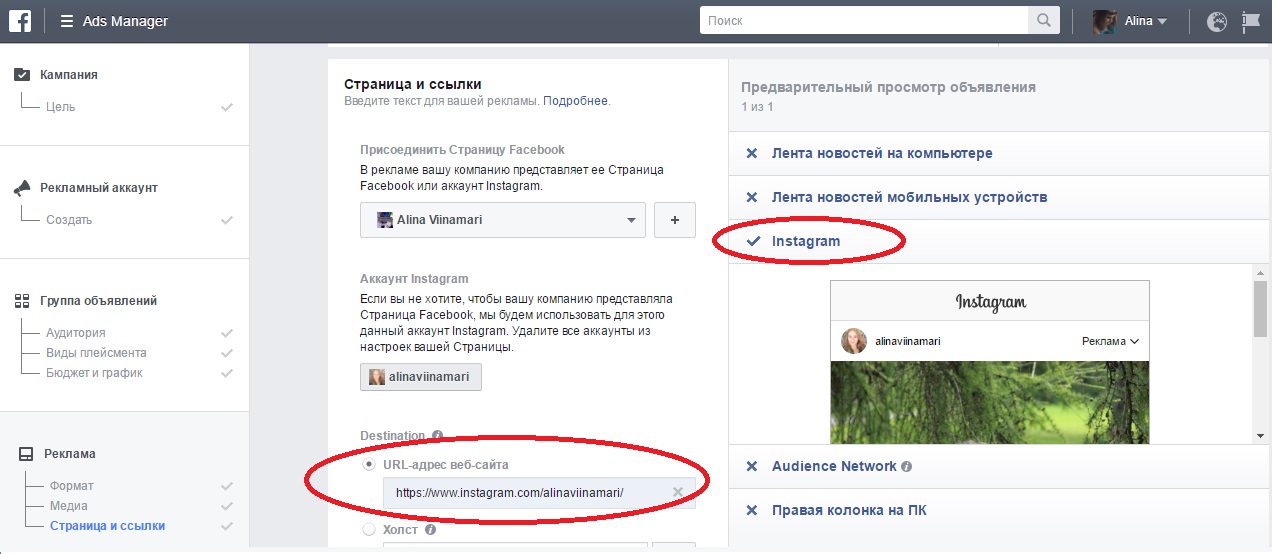The width and height of the screenshot is (1272, 554).
Task: Click the plus button to add Page
Action: tap(674, 220)
